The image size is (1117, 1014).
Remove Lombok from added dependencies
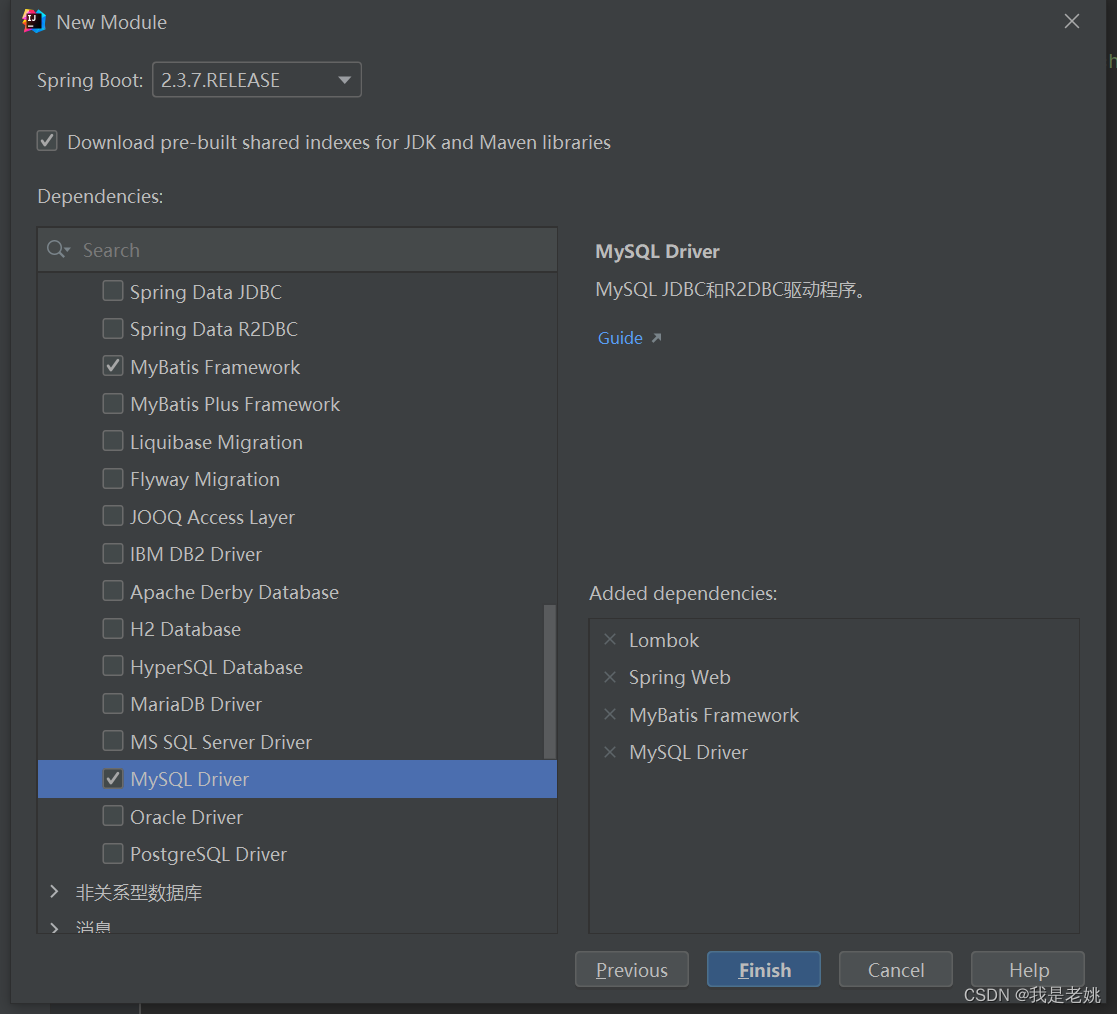[610, 639]
